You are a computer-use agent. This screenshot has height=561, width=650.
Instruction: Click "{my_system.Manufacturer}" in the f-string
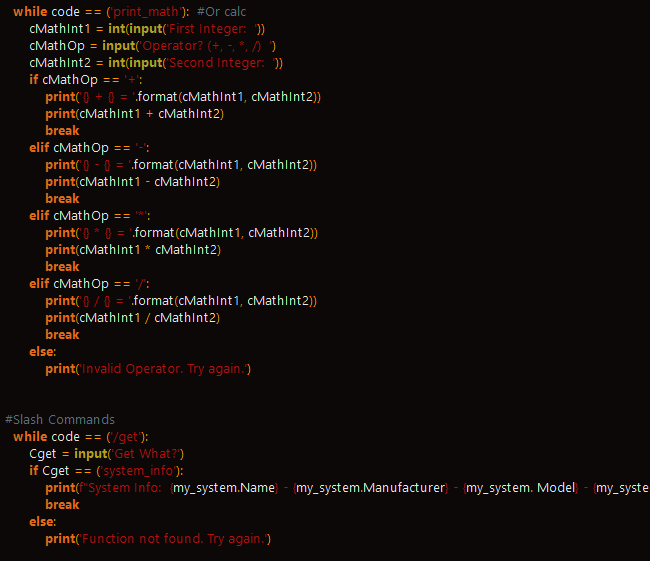(x=371, y=488)
